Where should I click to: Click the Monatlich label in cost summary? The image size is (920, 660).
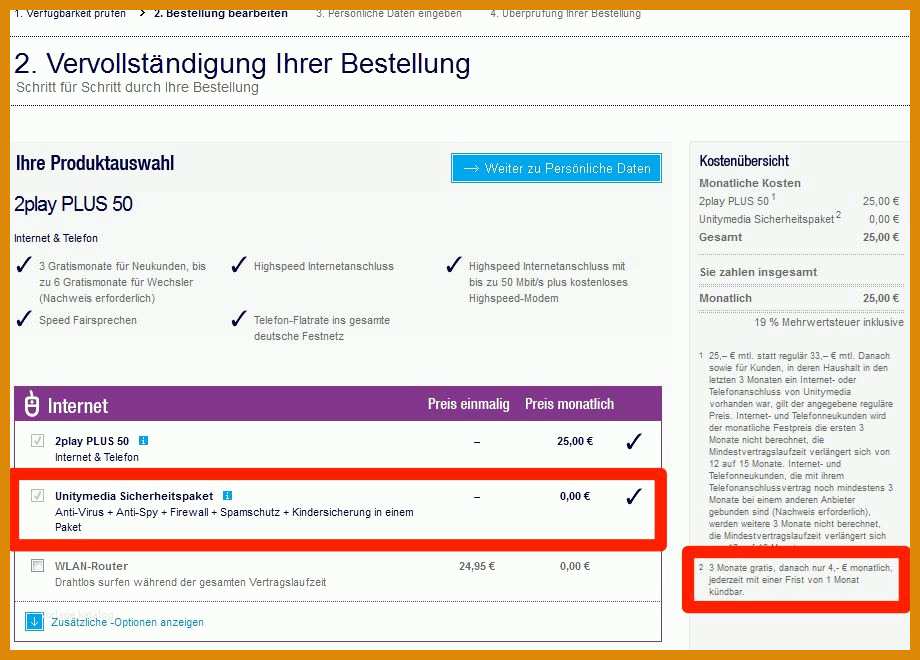tap(725, 298)
